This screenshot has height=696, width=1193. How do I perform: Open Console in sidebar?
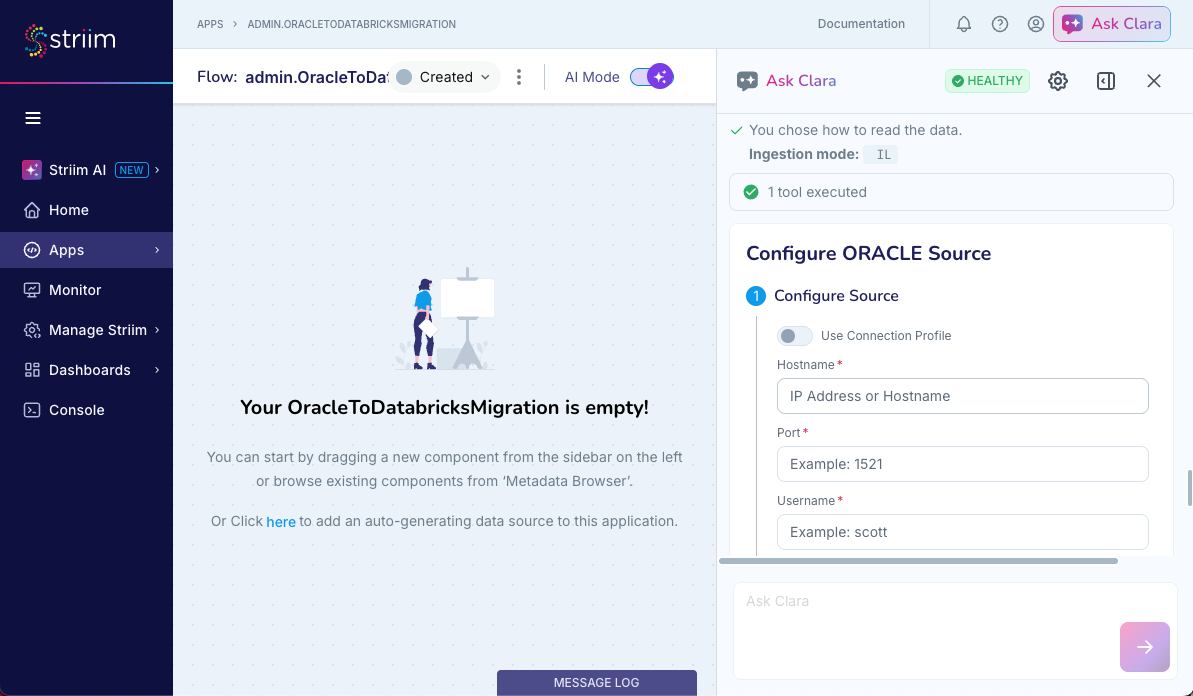(86, 410)
